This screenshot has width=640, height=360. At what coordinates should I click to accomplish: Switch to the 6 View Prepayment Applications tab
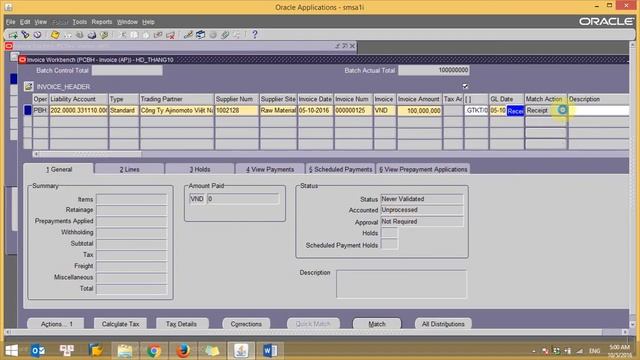pyautogui.click(x=423, y=169)
